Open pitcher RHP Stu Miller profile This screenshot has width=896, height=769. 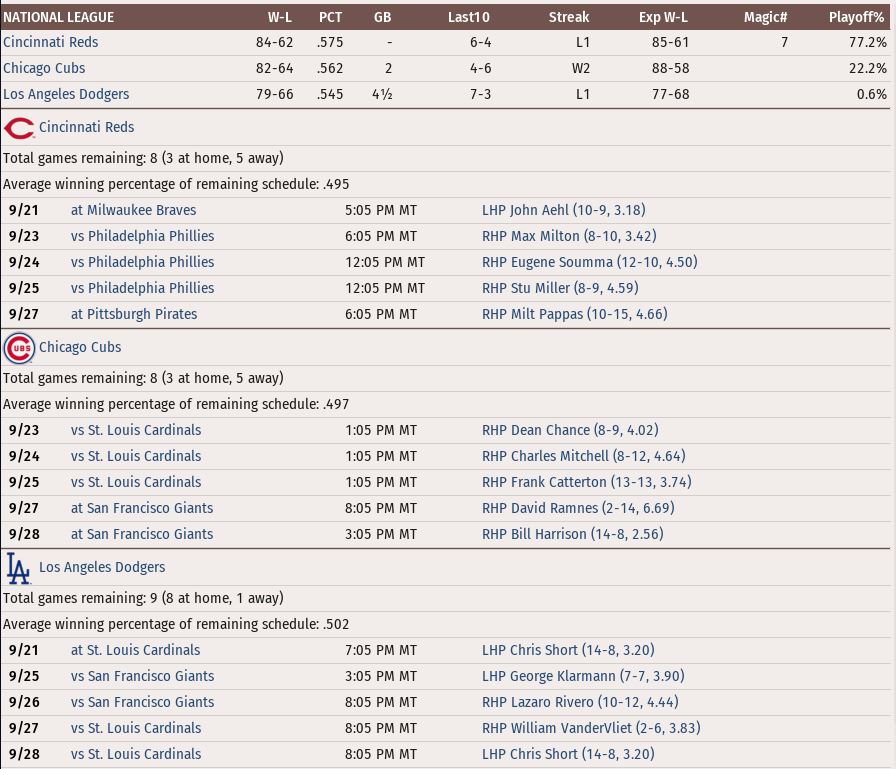(560, 288)
